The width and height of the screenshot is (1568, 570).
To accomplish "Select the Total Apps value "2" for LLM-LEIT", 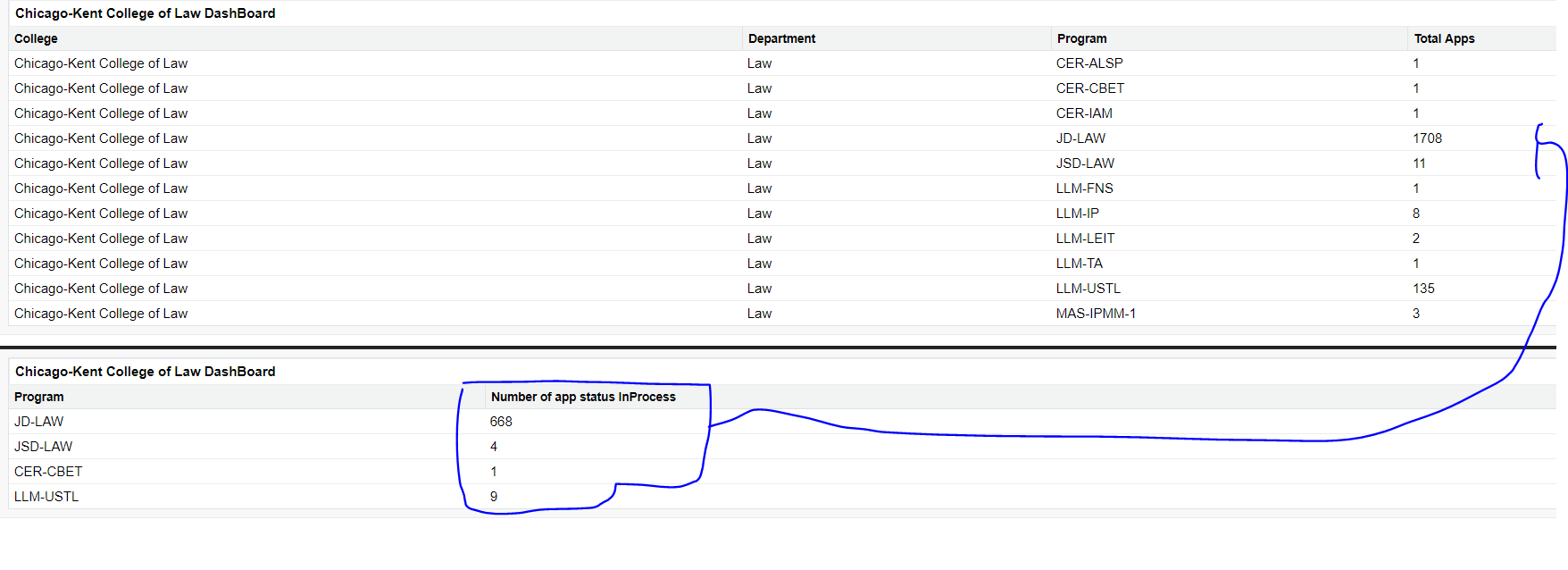I will coord(1416,239).
